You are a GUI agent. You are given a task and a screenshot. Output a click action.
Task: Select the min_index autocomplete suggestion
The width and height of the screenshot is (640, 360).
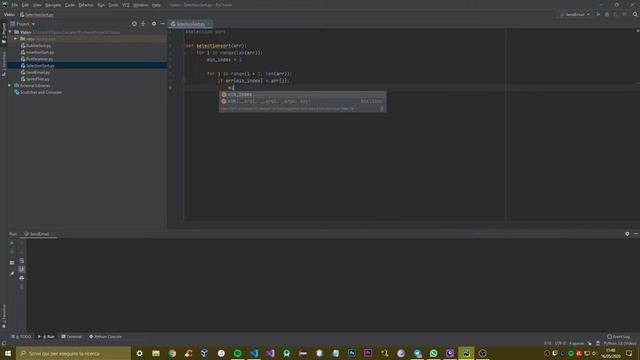click(x=302, y=94)
